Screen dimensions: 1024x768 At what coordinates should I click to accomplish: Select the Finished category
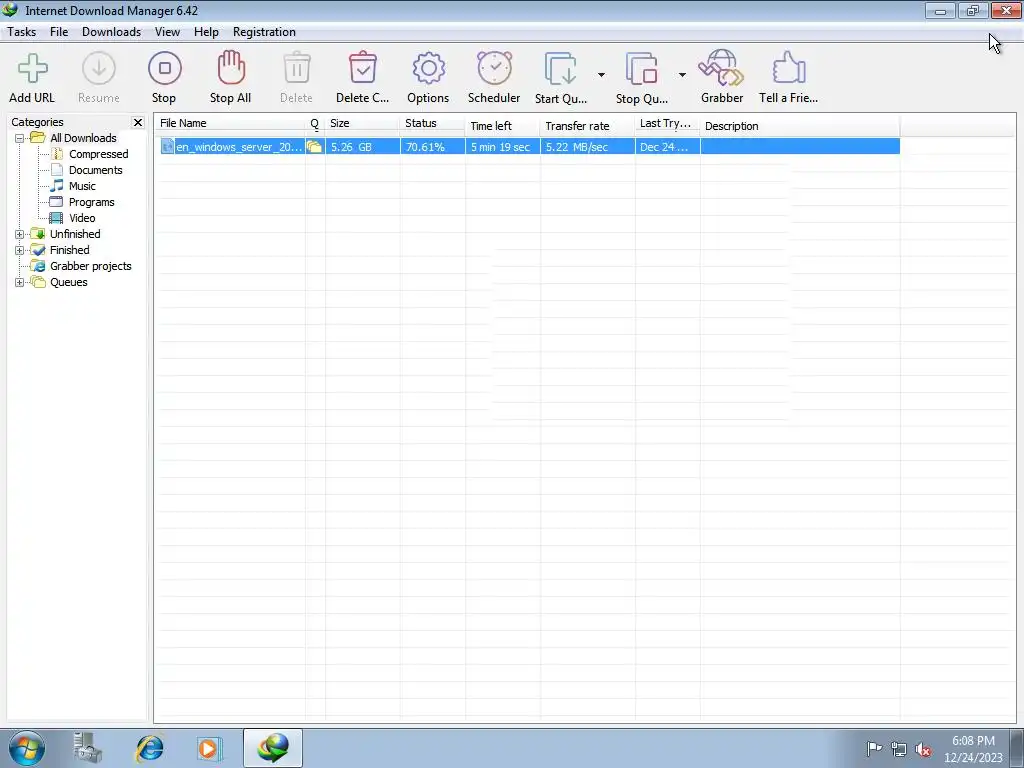pos(70,250)
